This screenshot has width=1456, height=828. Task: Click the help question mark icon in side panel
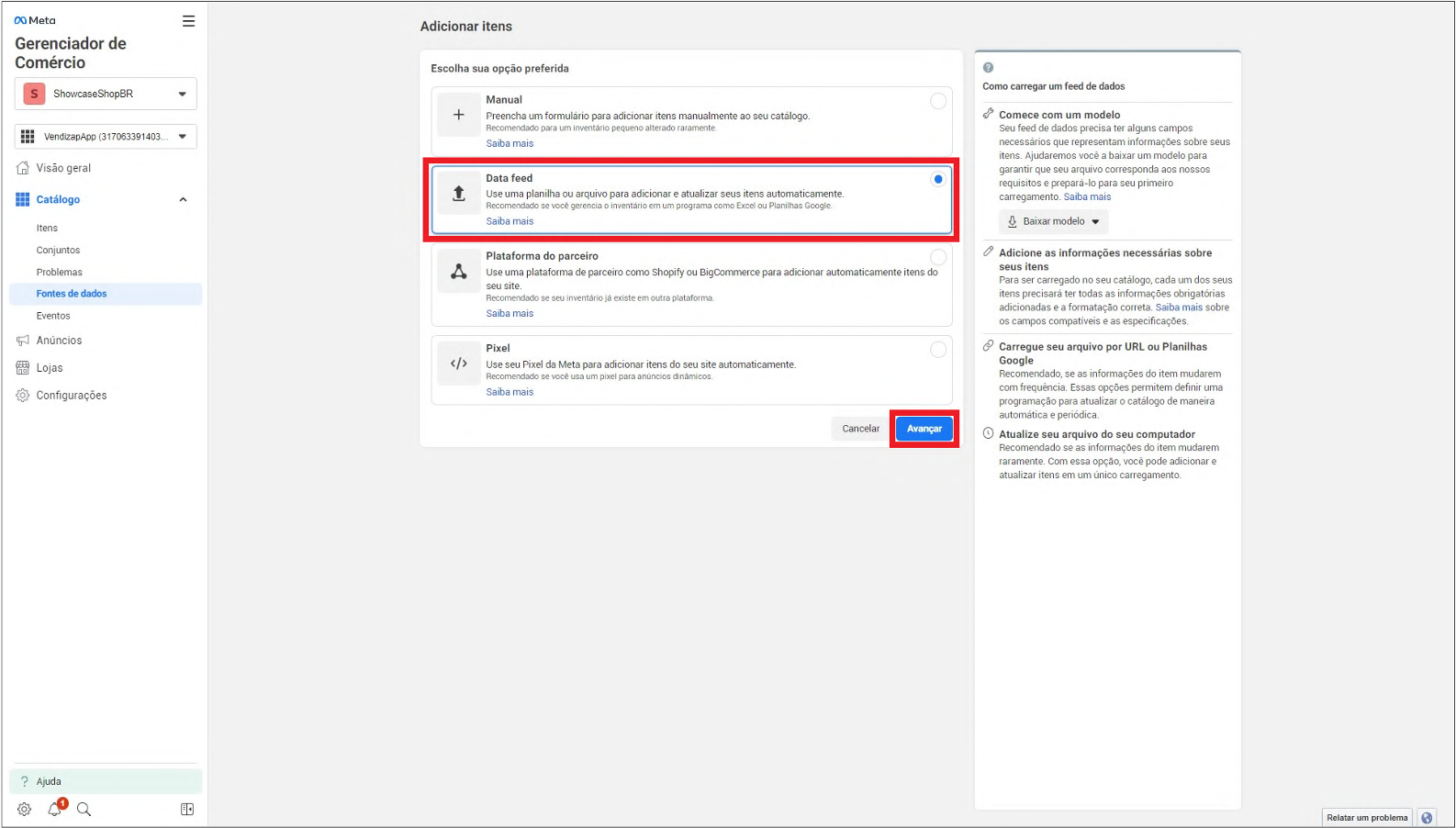click(x=988, y=68)
